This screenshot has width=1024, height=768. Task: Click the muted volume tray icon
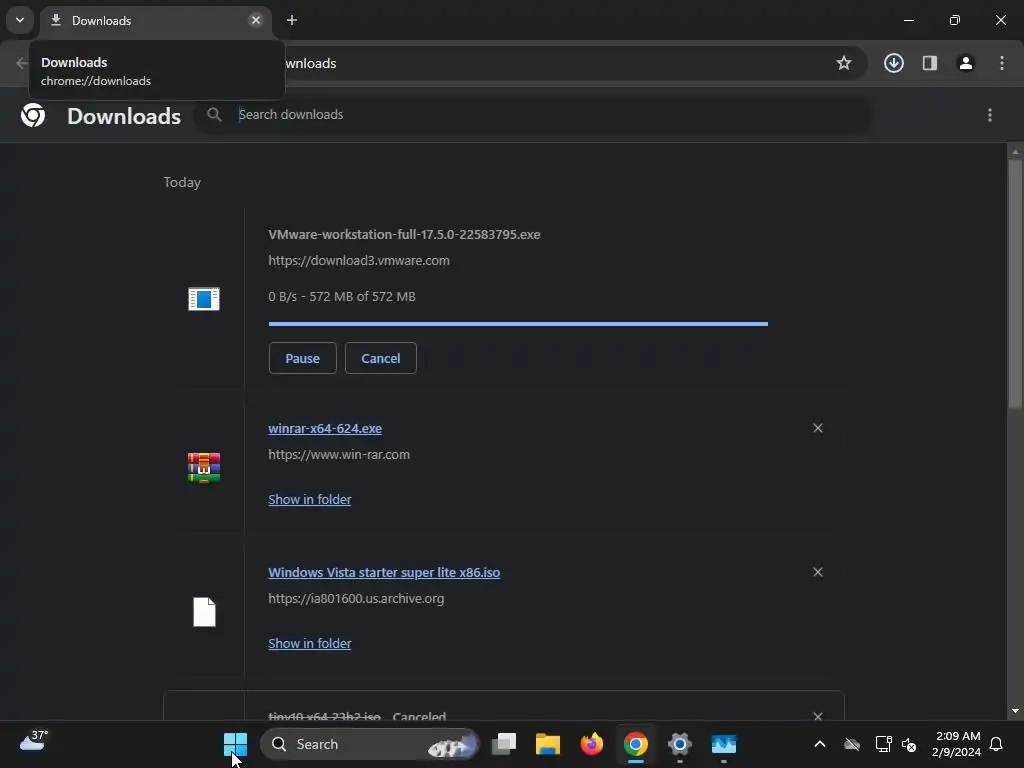coord(909,744)
